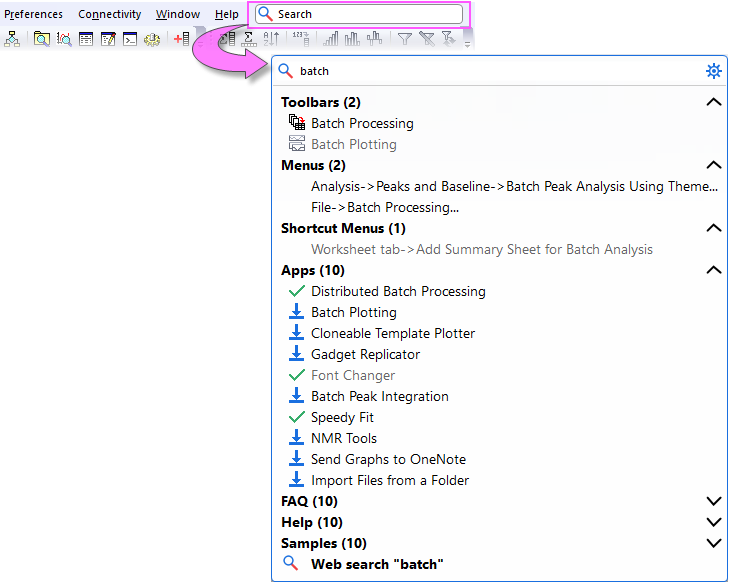Viewport: 729px width, 584px height.
Task: Expand the Samples (10) results section
Action: point(714,543)
